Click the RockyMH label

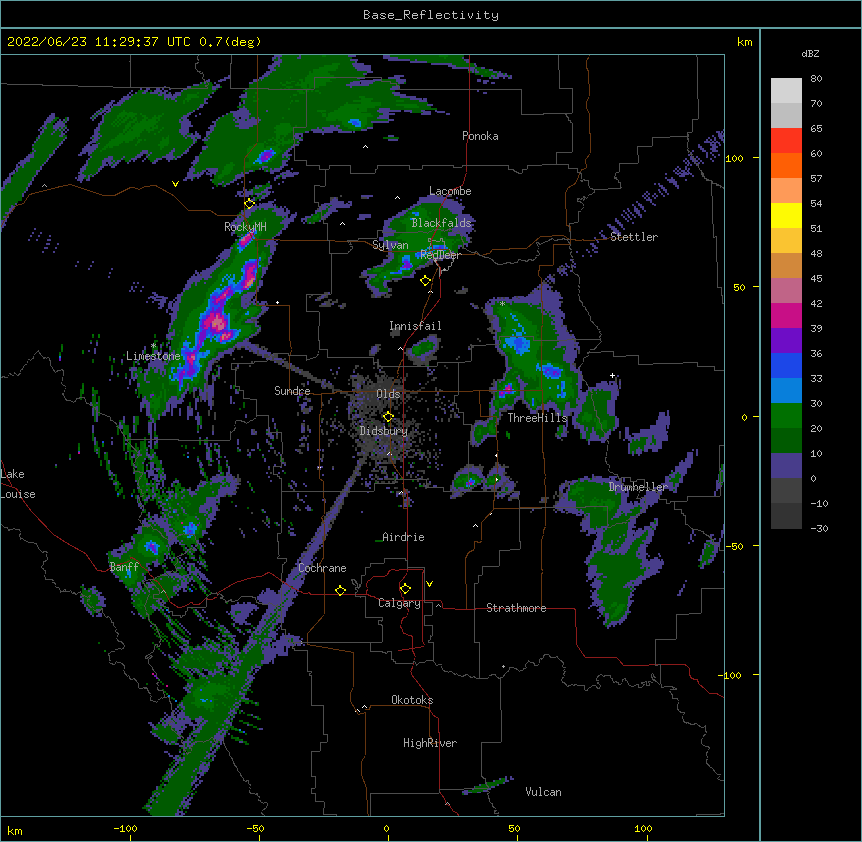[x=245, y=227]
